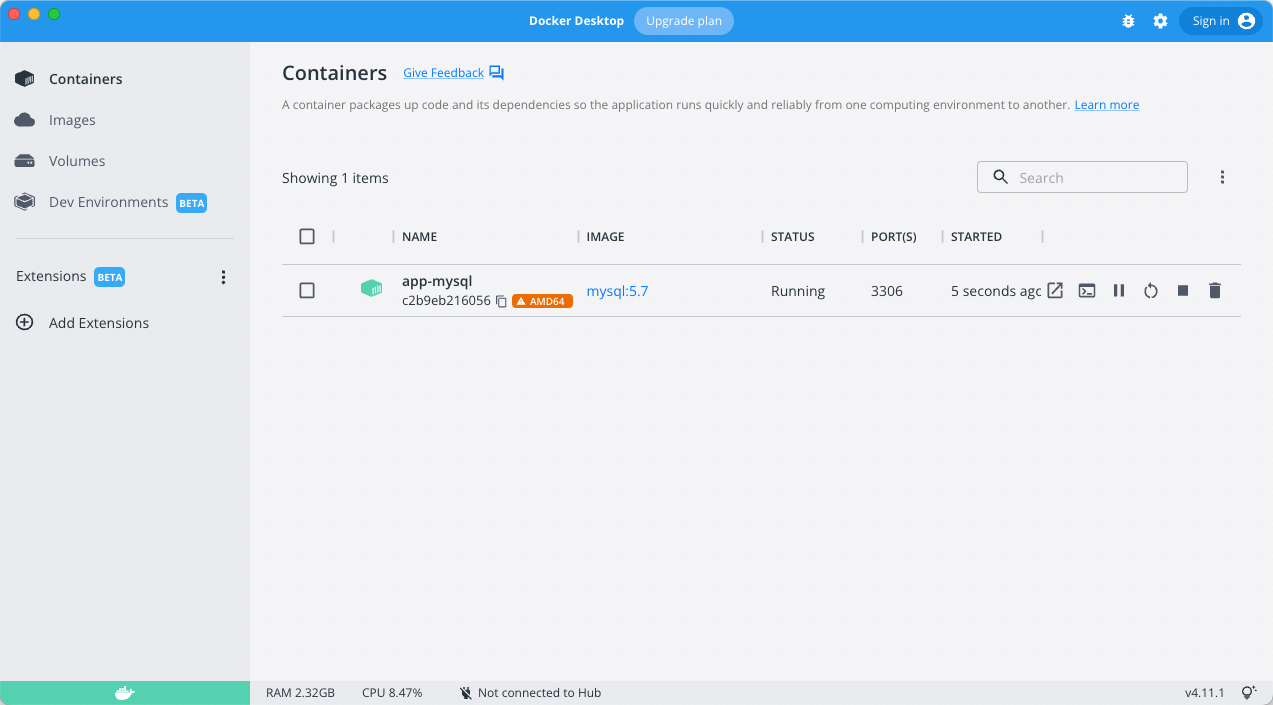The width and height of the screenshot is (1273, 705).
Task: Focus the Search containers field
Action: 1082,177
